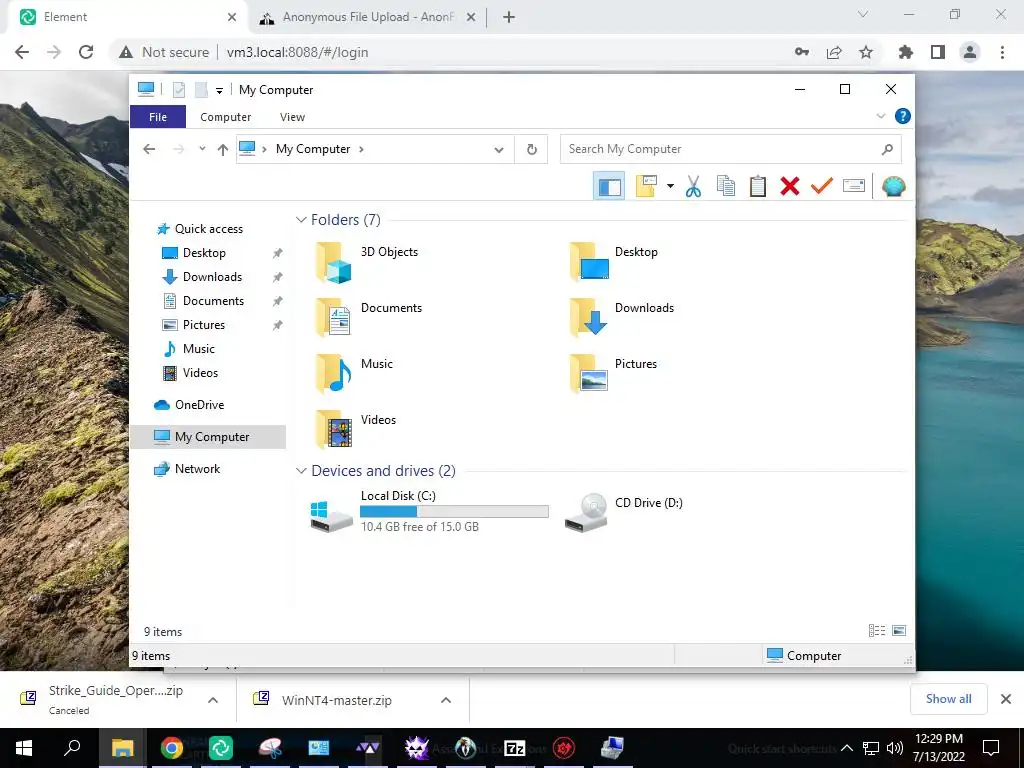Click the Paste clipboard icon

click(758, 187)
